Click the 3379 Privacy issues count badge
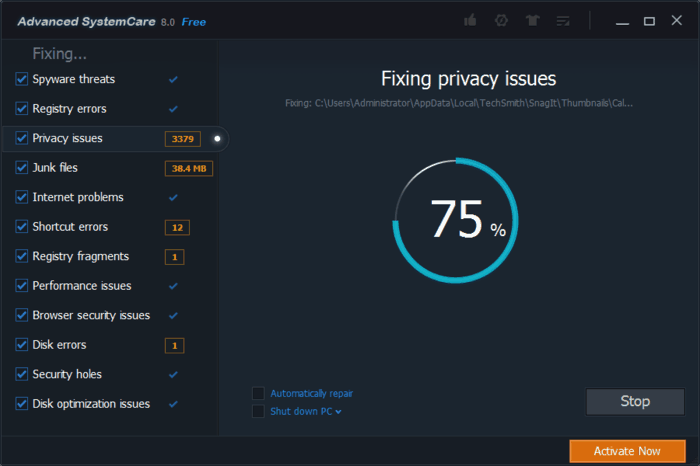700x466 pixels. click(x=184, y=138)
